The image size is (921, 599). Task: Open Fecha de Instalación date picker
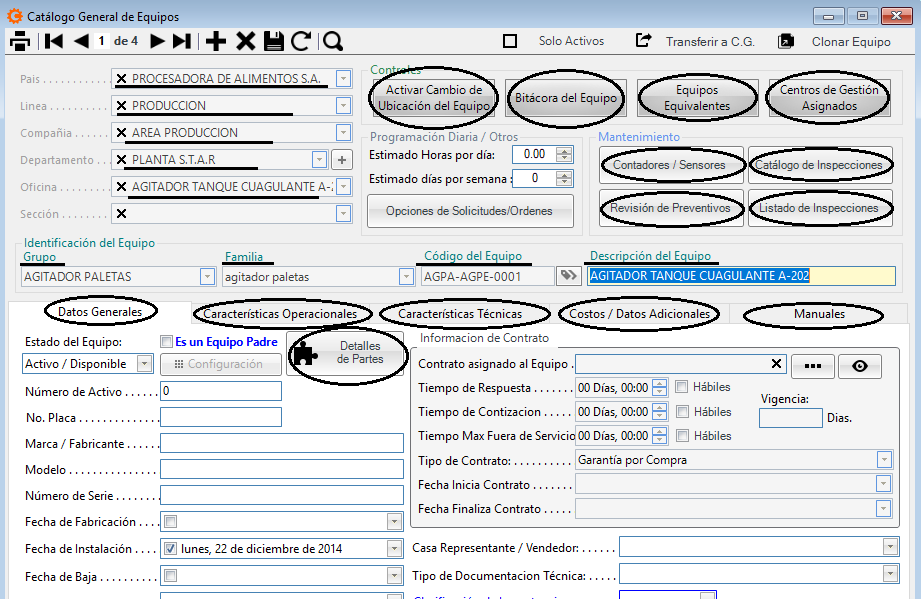(394, 548)
